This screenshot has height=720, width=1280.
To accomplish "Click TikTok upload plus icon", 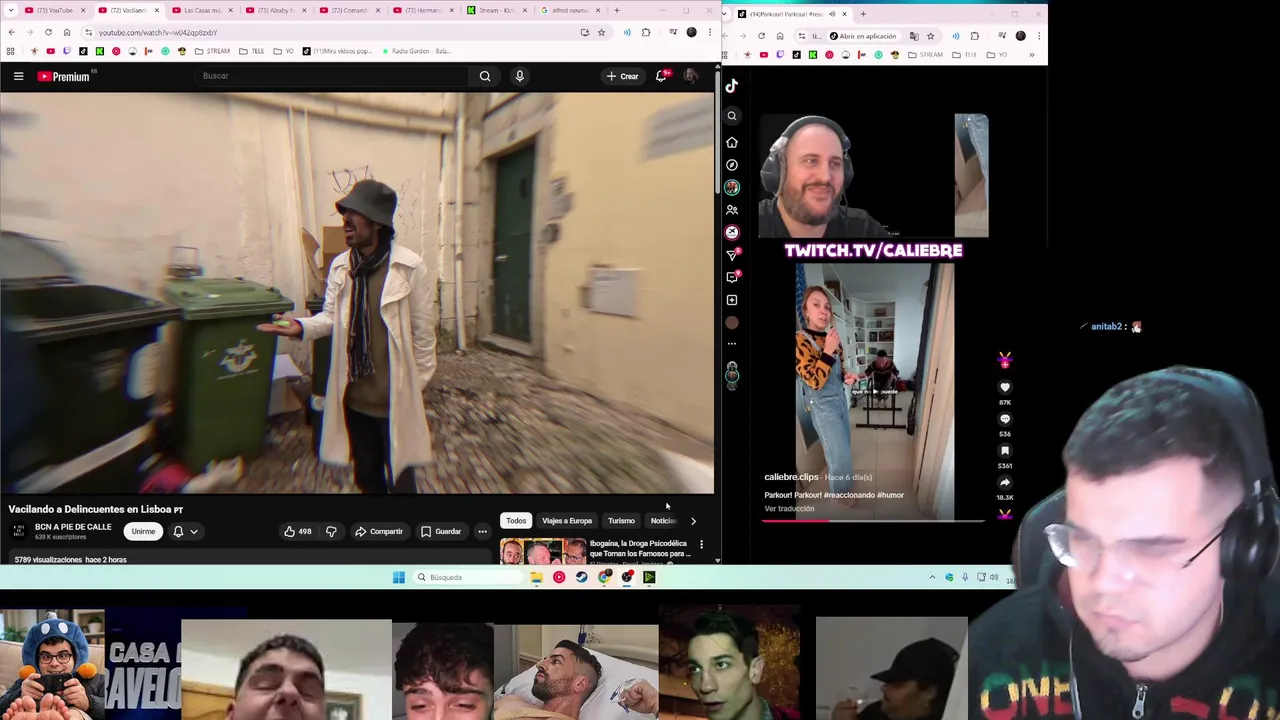I will pyautogui.click(x=732, y=300).
